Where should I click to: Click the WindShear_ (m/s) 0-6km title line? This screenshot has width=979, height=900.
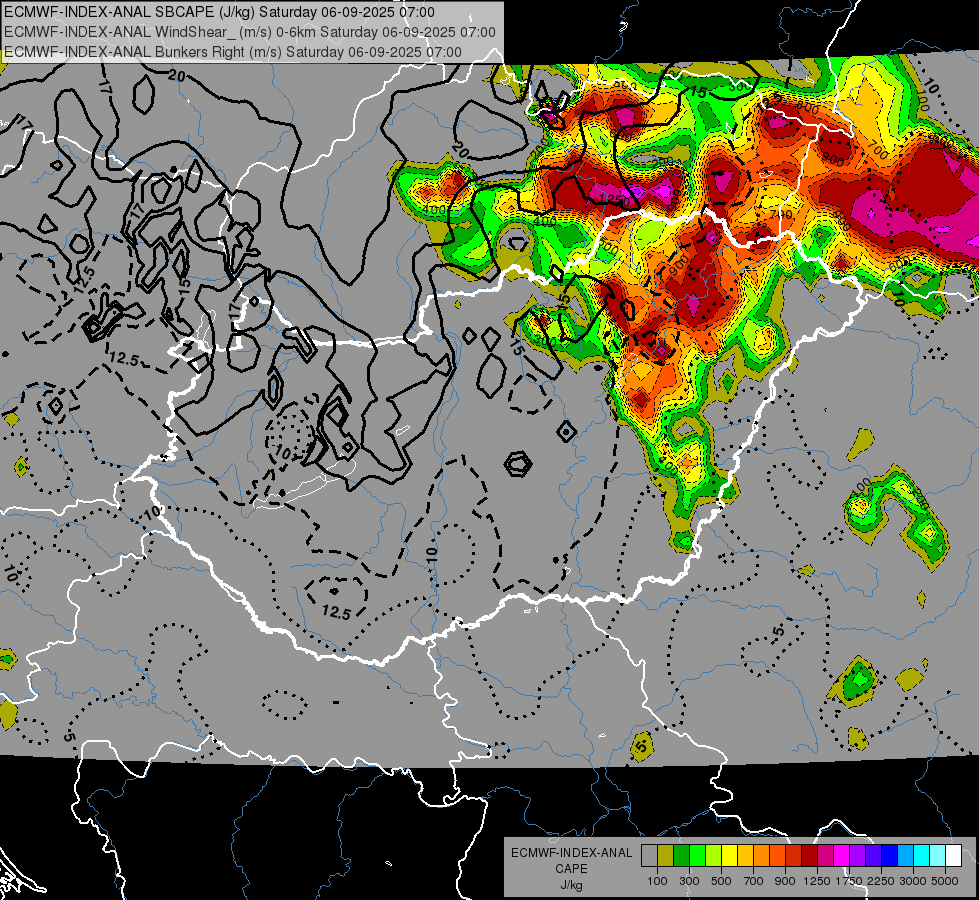tap(250, 32)
